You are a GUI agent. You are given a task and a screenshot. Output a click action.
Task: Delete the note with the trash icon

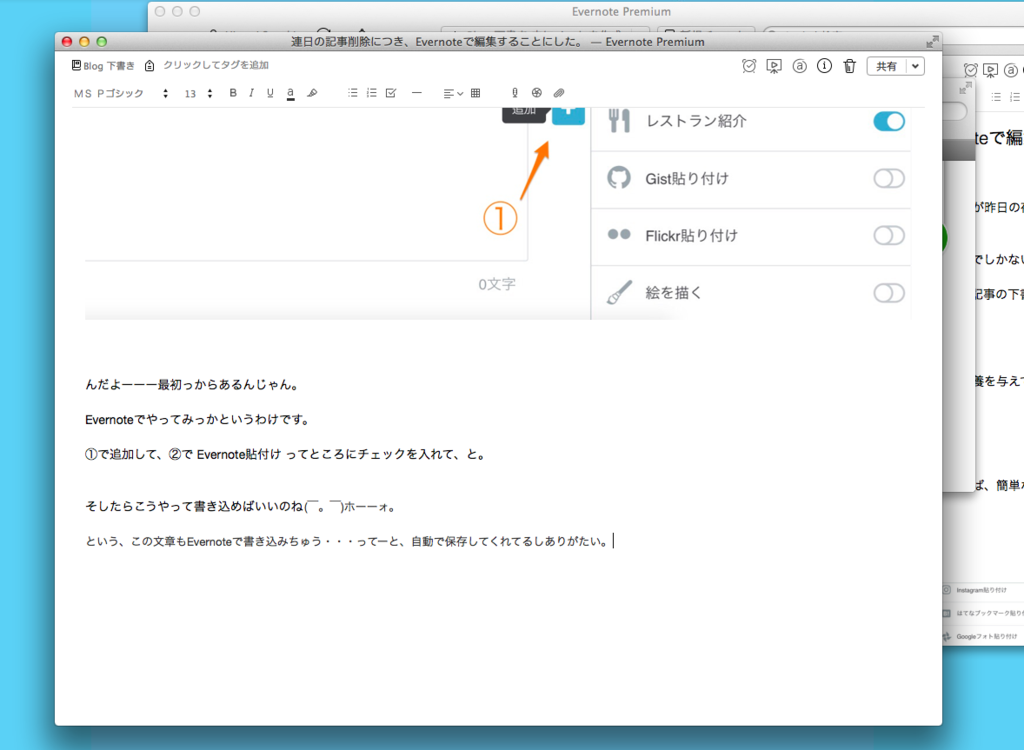[x=849, y=66]
